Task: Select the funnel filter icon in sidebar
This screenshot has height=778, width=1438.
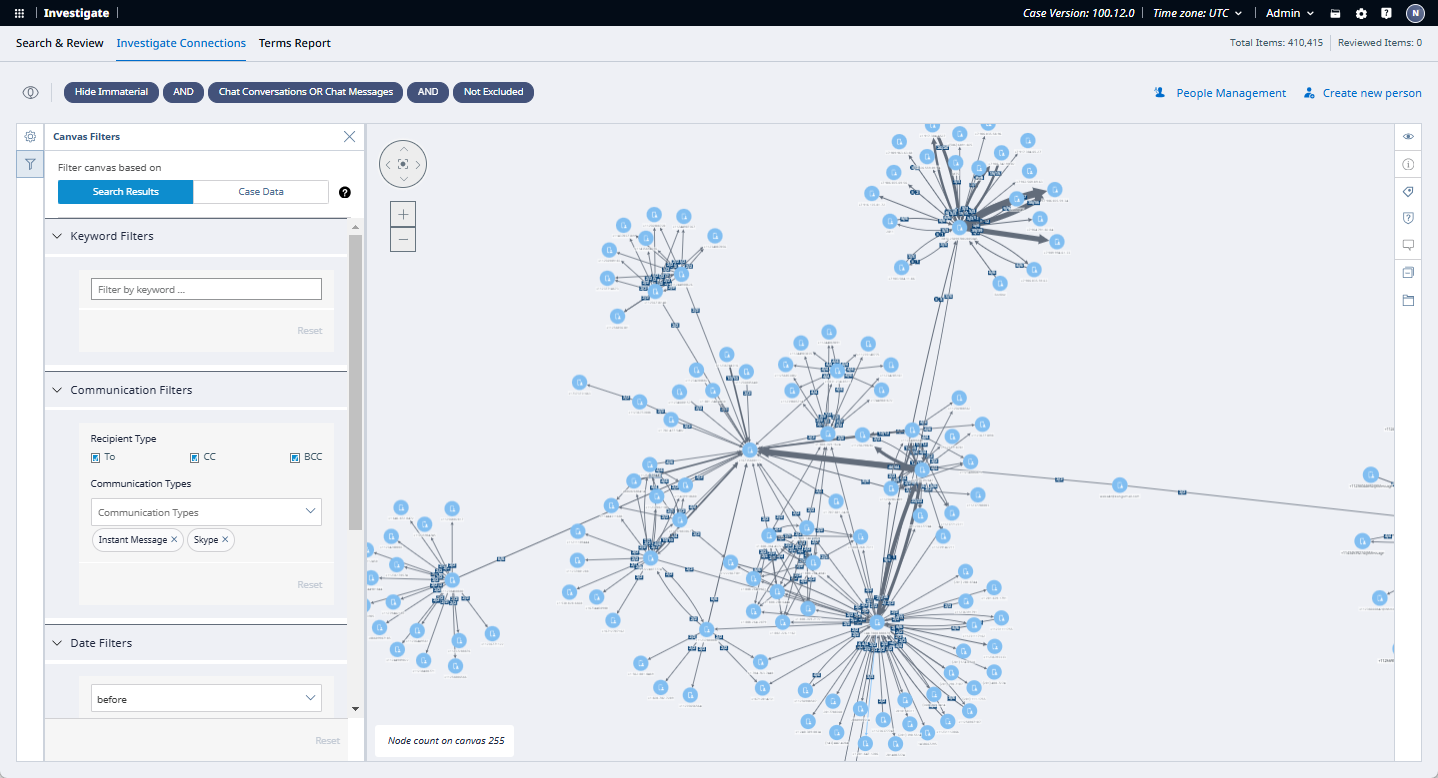Action: [x=30, y=164]
